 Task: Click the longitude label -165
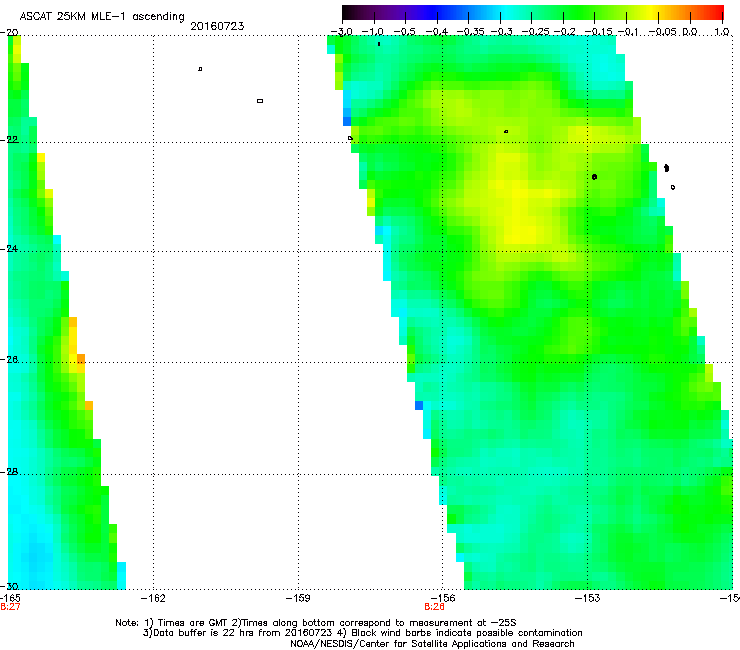(10, 598)
